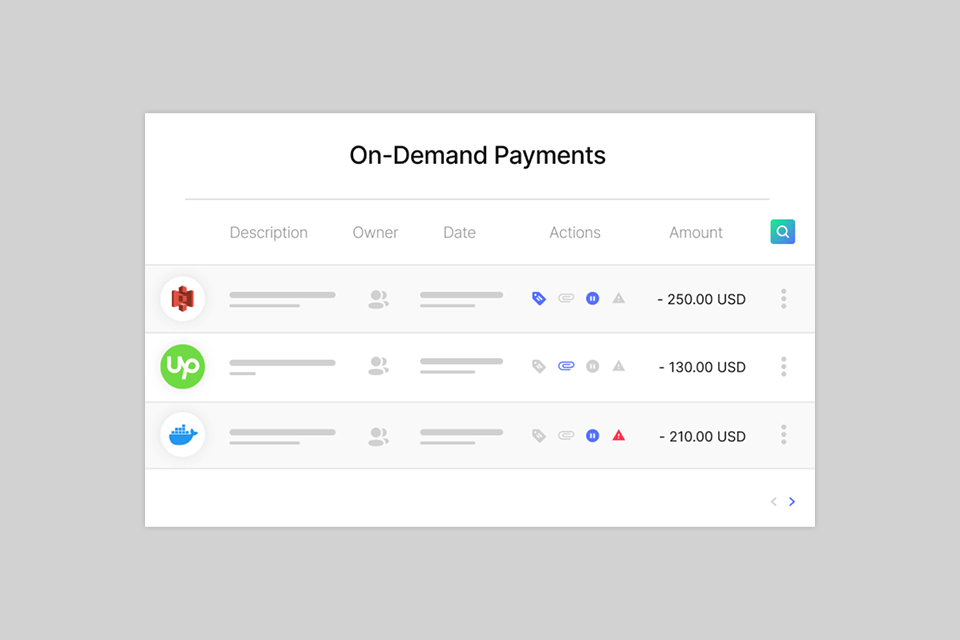Open the three-dot menu for the 210.00 USD row

784,435
